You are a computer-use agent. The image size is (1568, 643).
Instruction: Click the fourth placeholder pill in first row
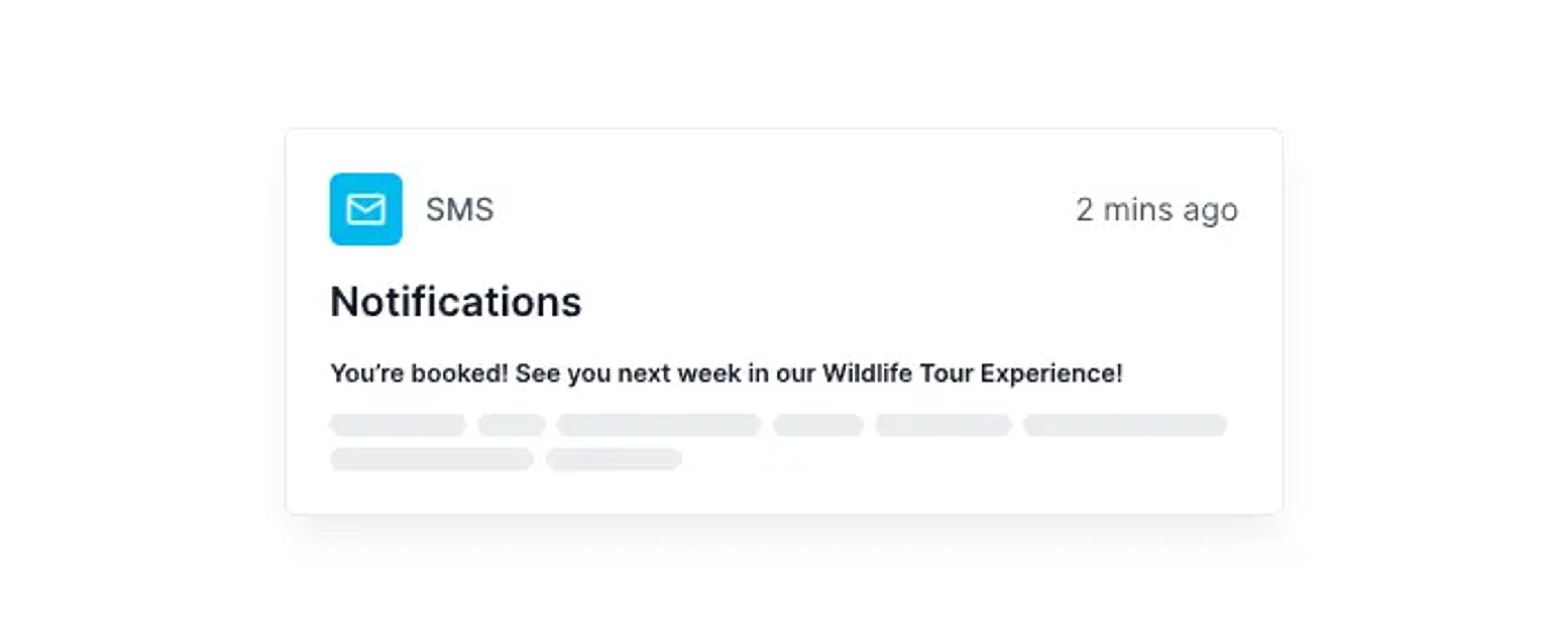pyautogui.click(x=818, y=425)
